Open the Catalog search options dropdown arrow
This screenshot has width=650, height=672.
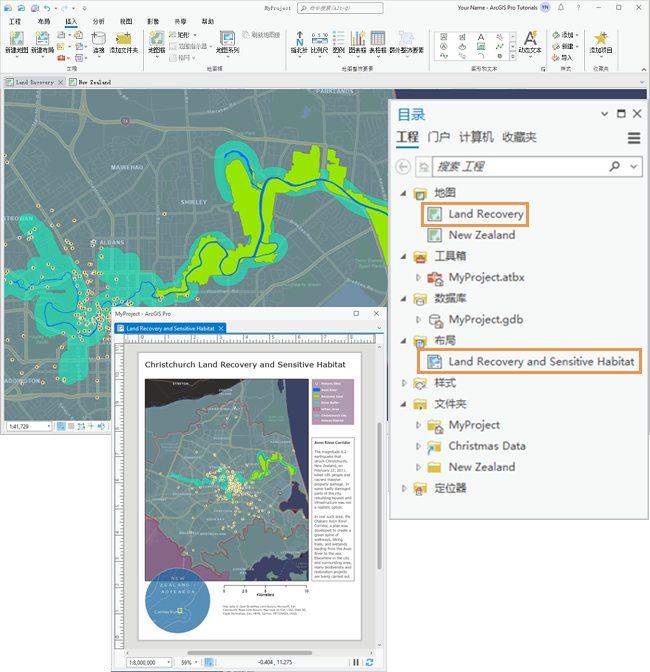point(634,166)
